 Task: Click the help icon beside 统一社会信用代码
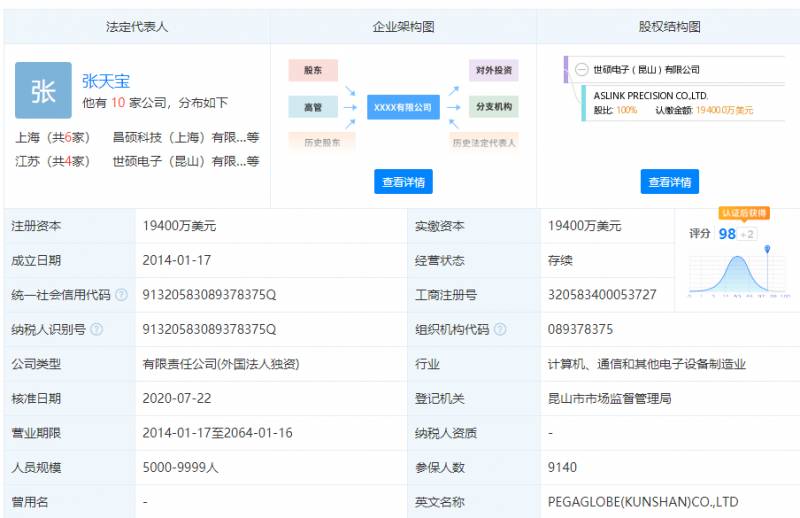121,294
